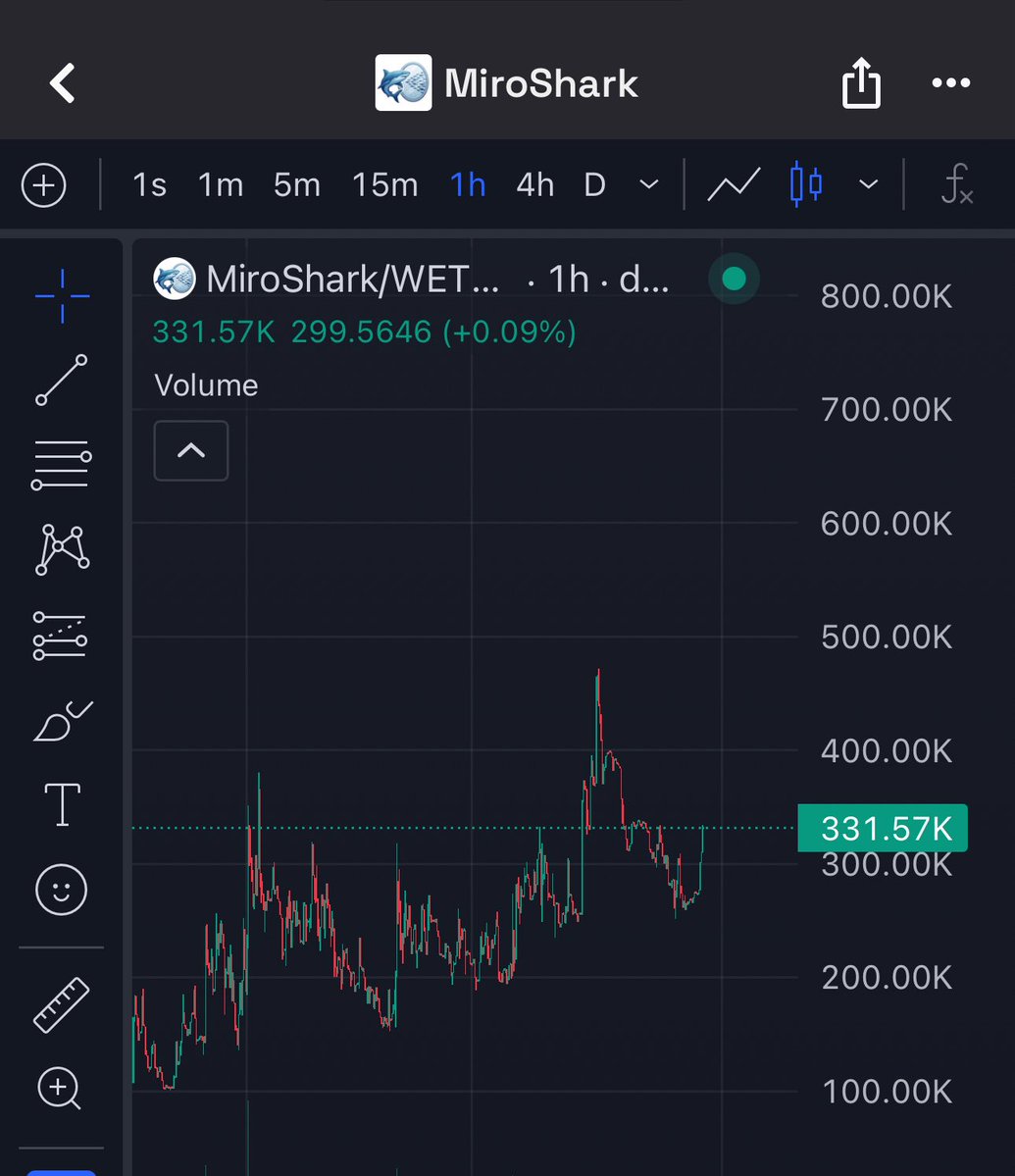Expand more timeframes dropdown next to D
The image size is (1015, 1176).
pyautogui.click(x=649, y=184)
